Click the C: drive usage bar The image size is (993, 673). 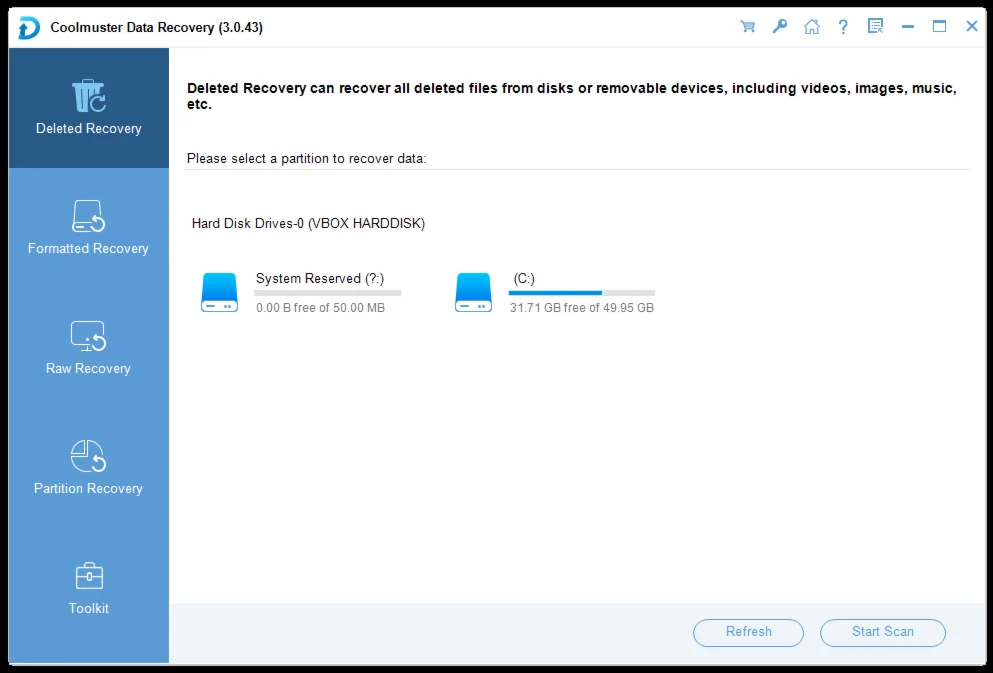pyautogui.click(x=581, y=293)
